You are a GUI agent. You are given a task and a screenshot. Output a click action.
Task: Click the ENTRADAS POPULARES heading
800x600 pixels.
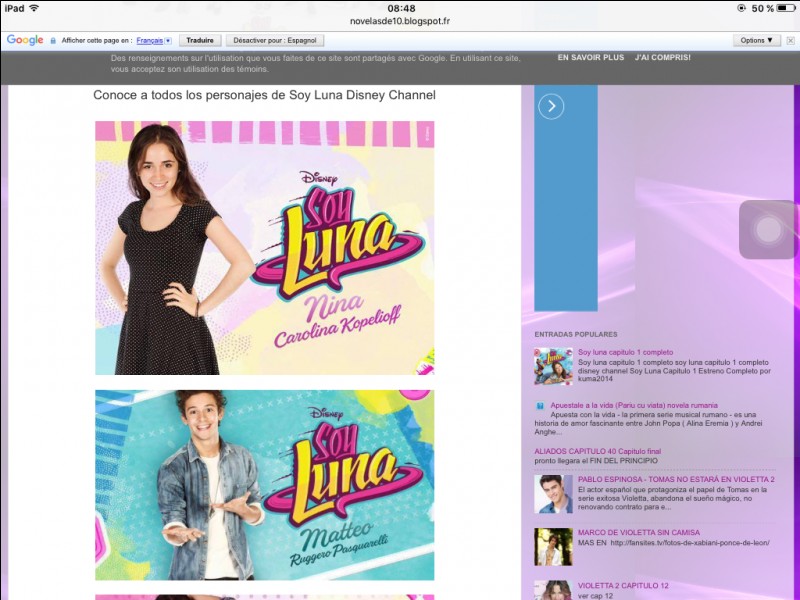[x=576, y=334]
